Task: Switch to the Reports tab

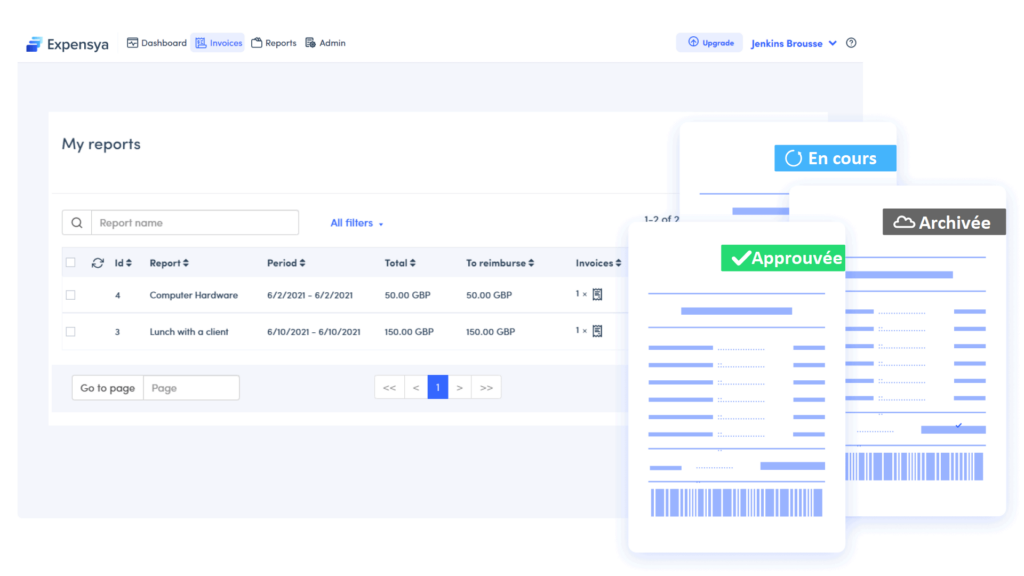Action: (274, 42)
